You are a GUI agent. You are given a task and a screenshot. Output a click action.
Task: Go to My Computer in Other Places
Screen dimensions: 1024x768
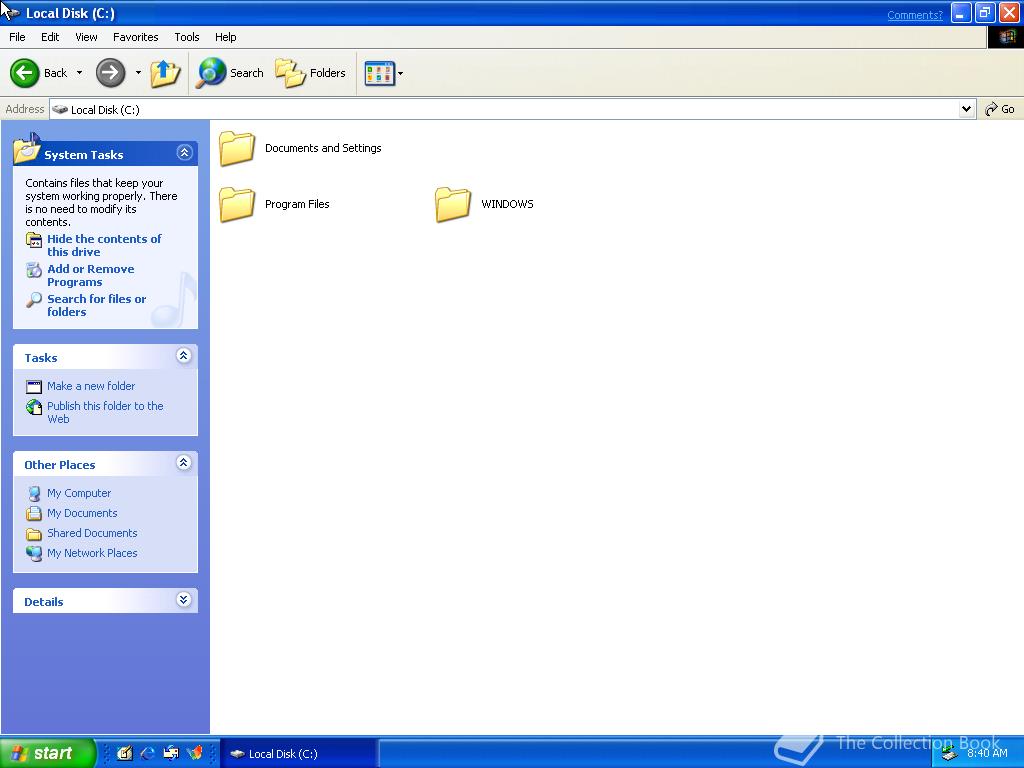point(79,493)
